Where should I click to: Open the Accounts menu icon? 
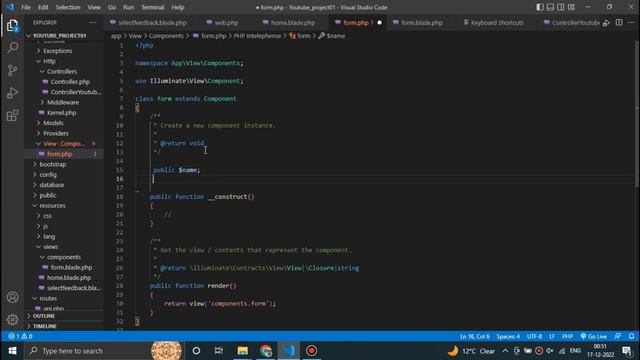pyautogui.click(x=12, y=297)
